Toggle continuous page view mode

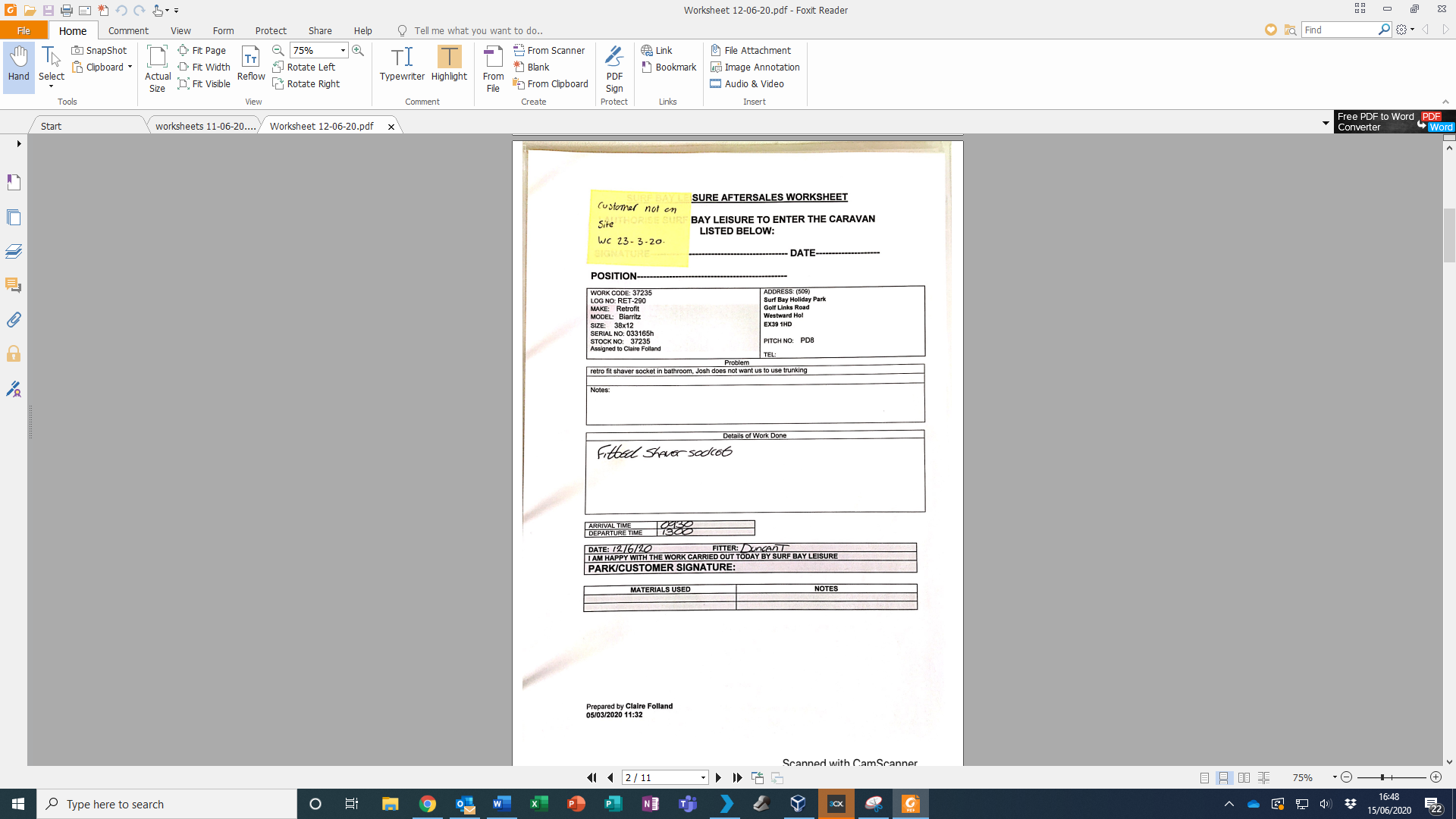click(x=1223, y=777)
